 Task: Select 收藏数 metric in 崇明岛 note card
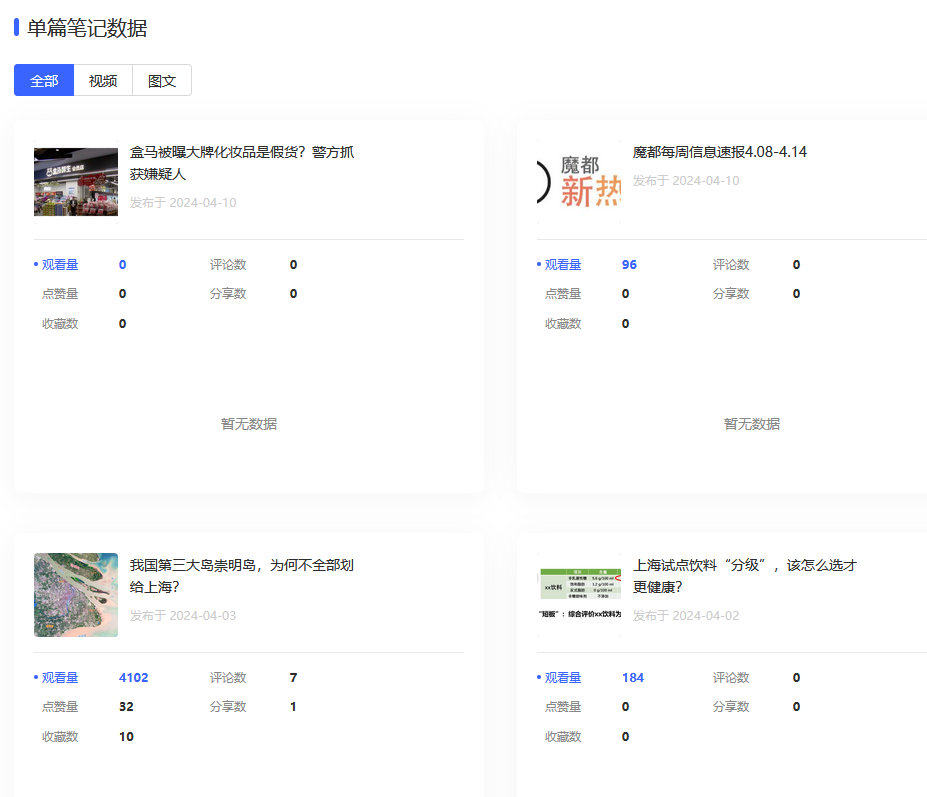pos(60,737)
